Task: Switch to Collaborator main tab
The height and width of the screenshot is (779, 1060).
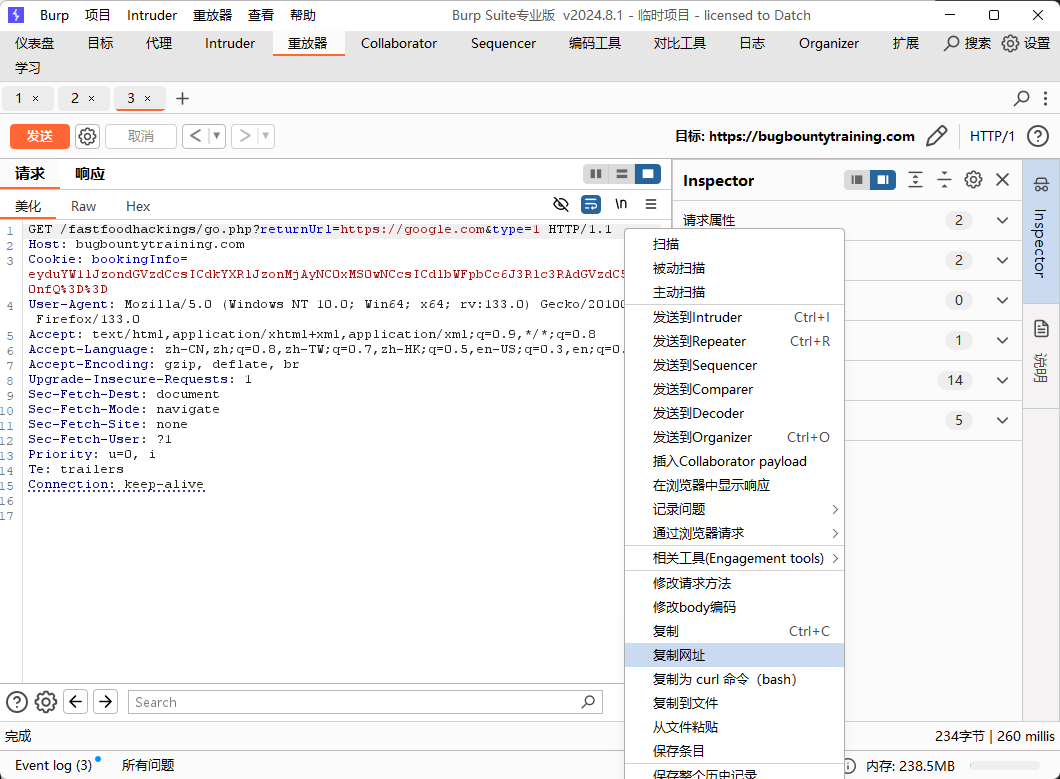Action: [399, 43]
